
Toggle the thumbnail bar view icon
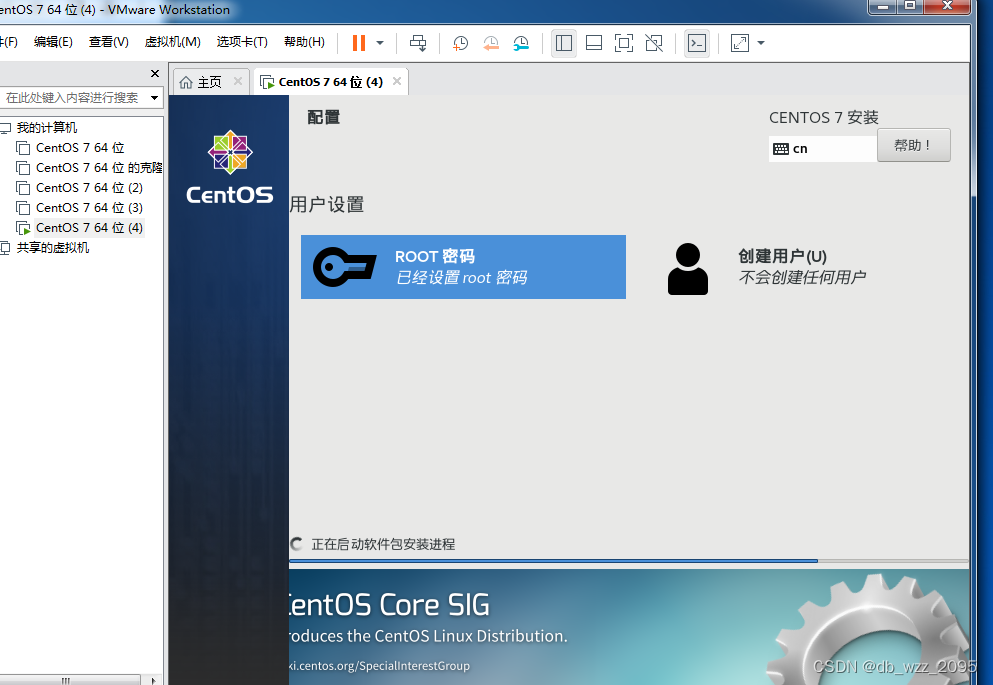click(x=594, y=43)
